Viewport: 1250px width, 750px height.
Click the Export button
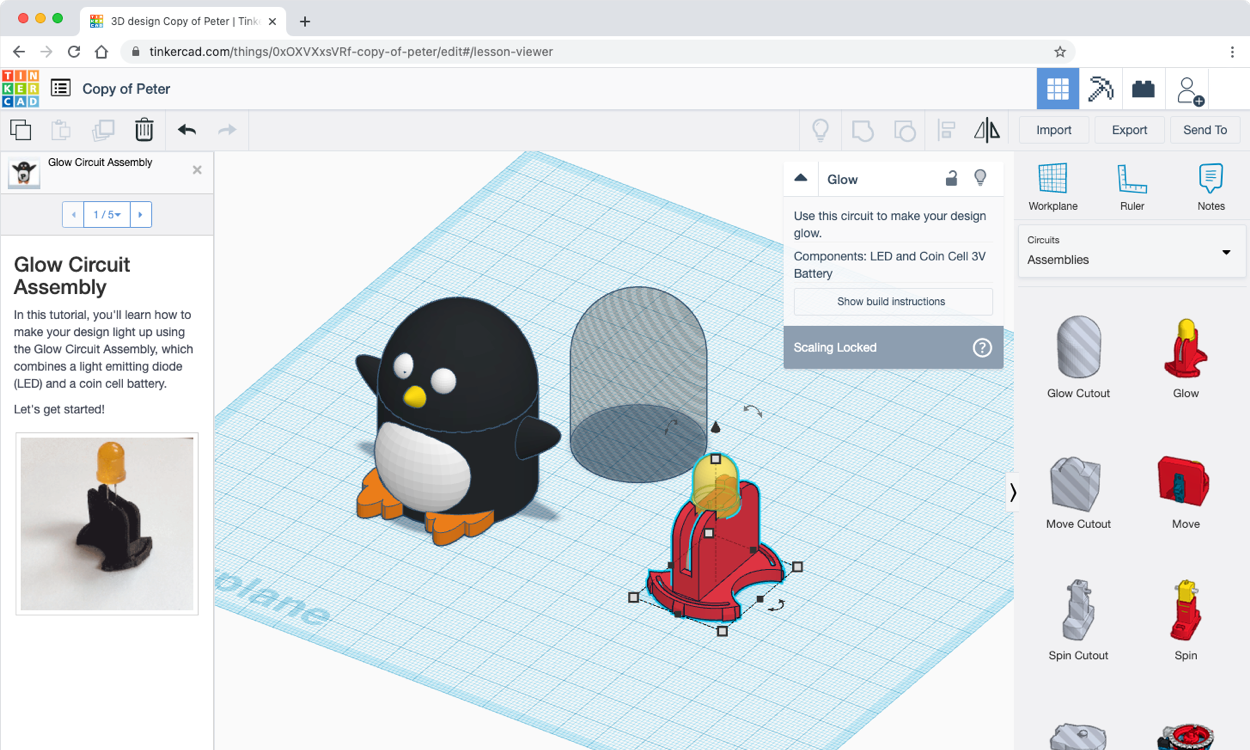pos(1129,130)
